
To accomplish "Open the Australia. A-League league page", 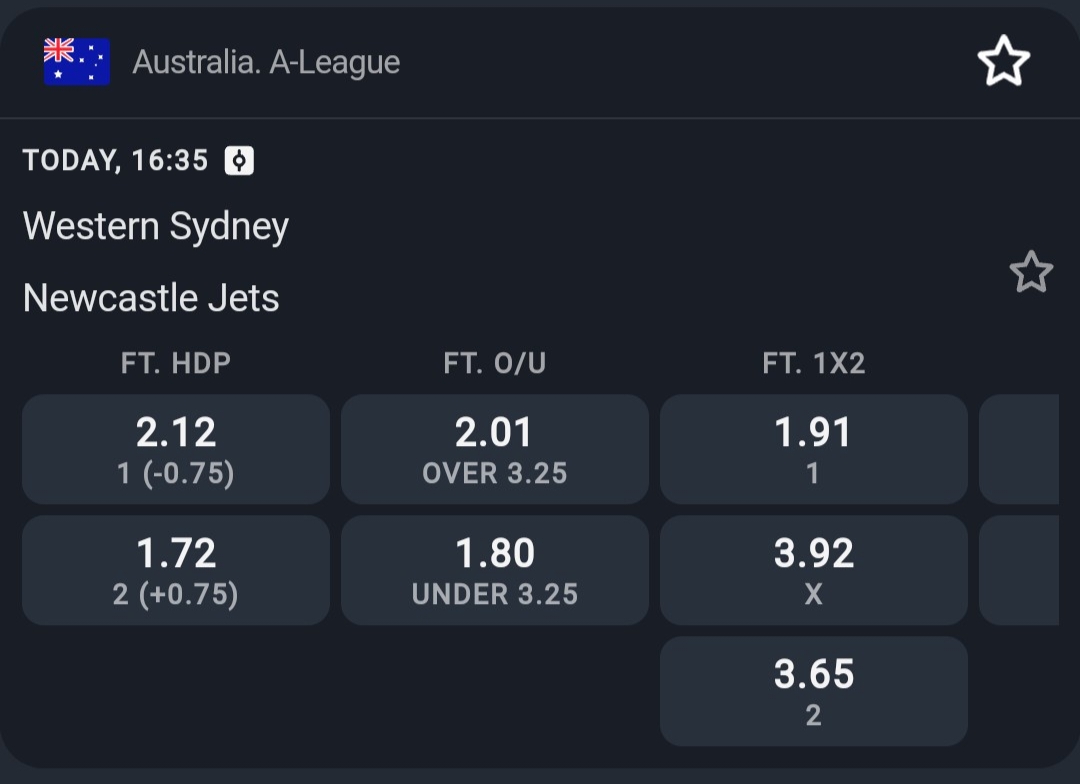I will click(x=266, y=63).
